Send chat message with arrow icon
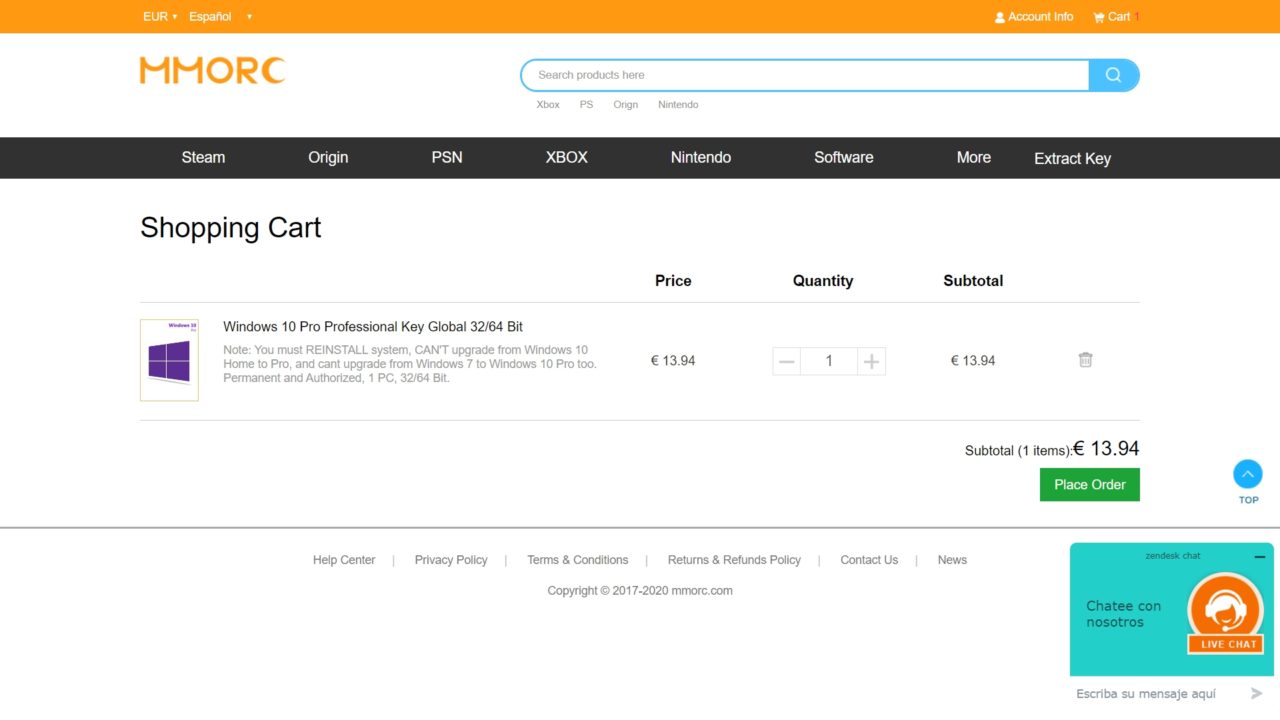The height and width of the screenshot is (720, 1280). click(1257, 693)
